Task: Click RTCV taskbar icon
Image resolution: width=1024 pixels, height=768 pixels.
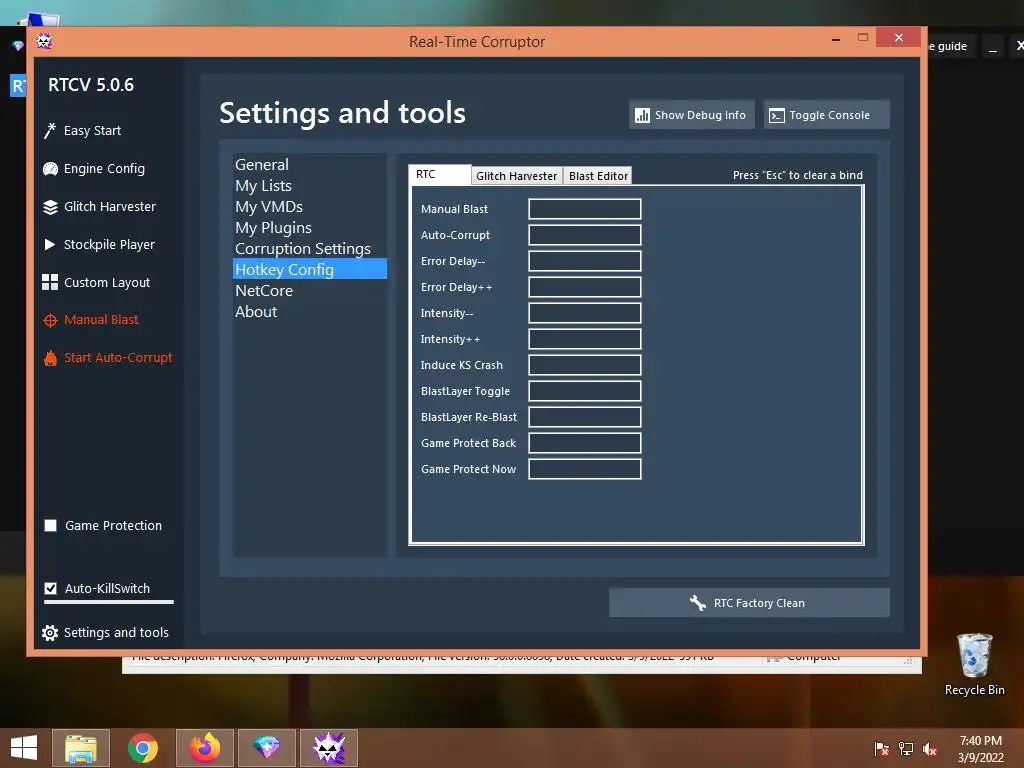Action: tap(328, 748)
